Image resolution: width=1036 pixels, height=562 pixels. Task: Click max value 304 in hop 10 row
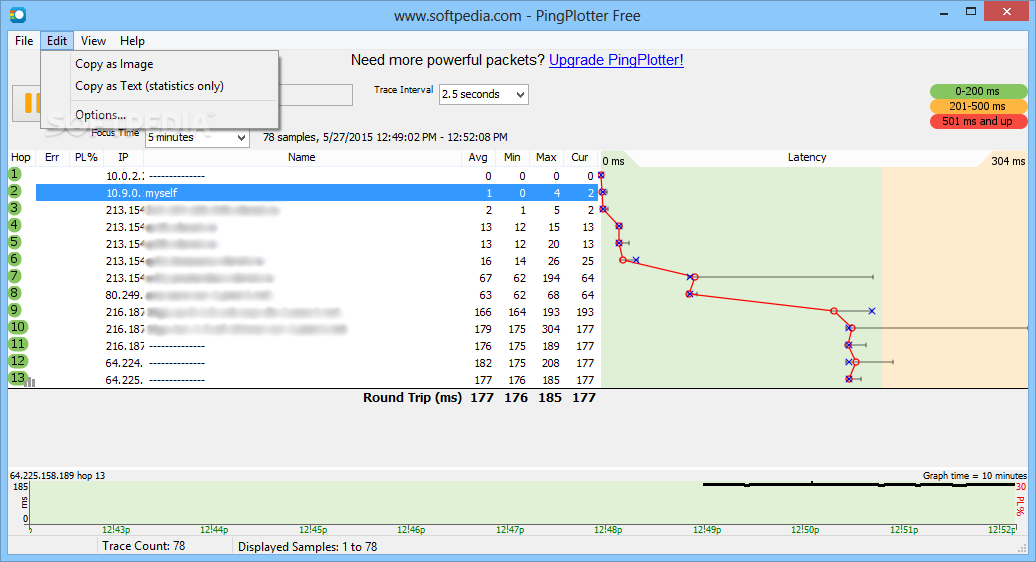click(551, 329)
